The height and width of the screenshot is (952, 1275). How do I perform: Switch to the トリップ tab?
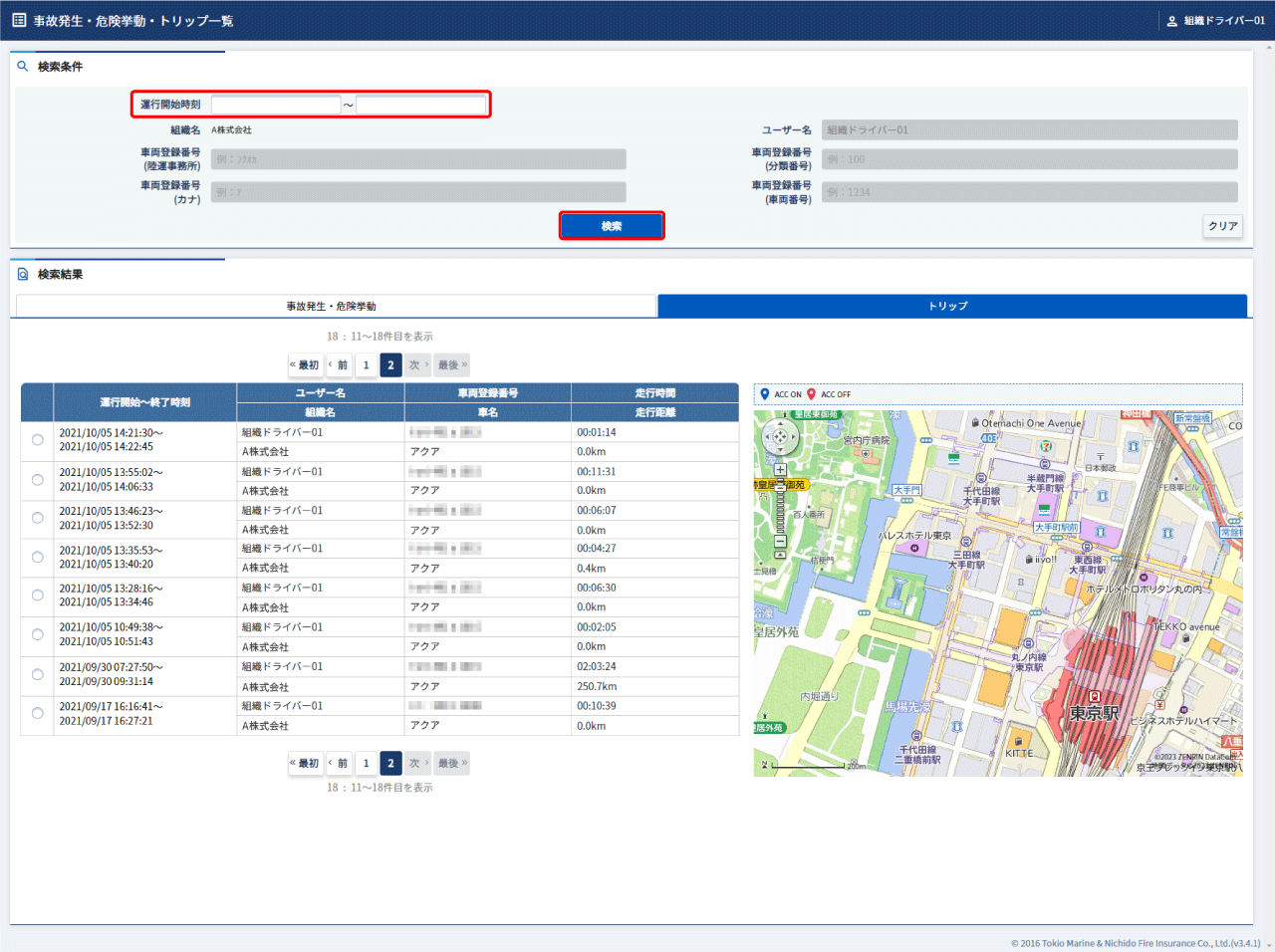click(952, 306)
